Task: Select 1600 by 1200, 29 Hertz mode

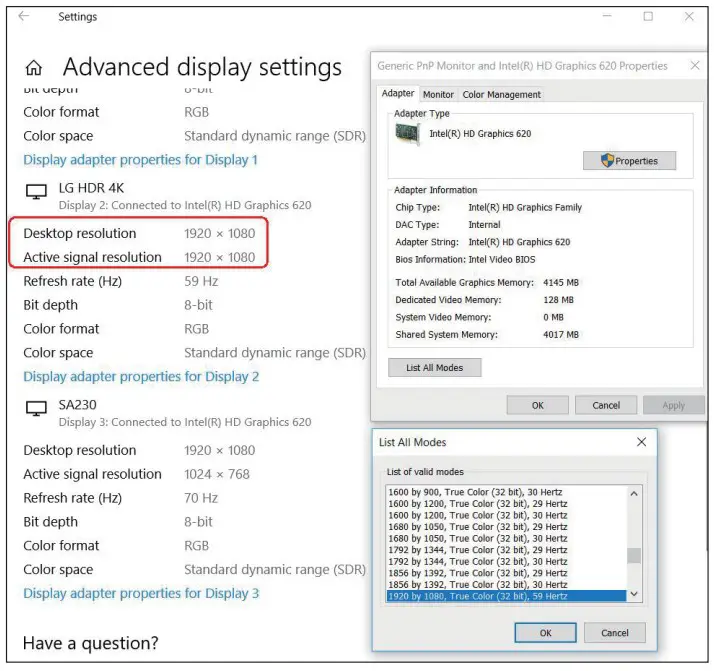Action: pyautogui.click(x=506, y=504)
